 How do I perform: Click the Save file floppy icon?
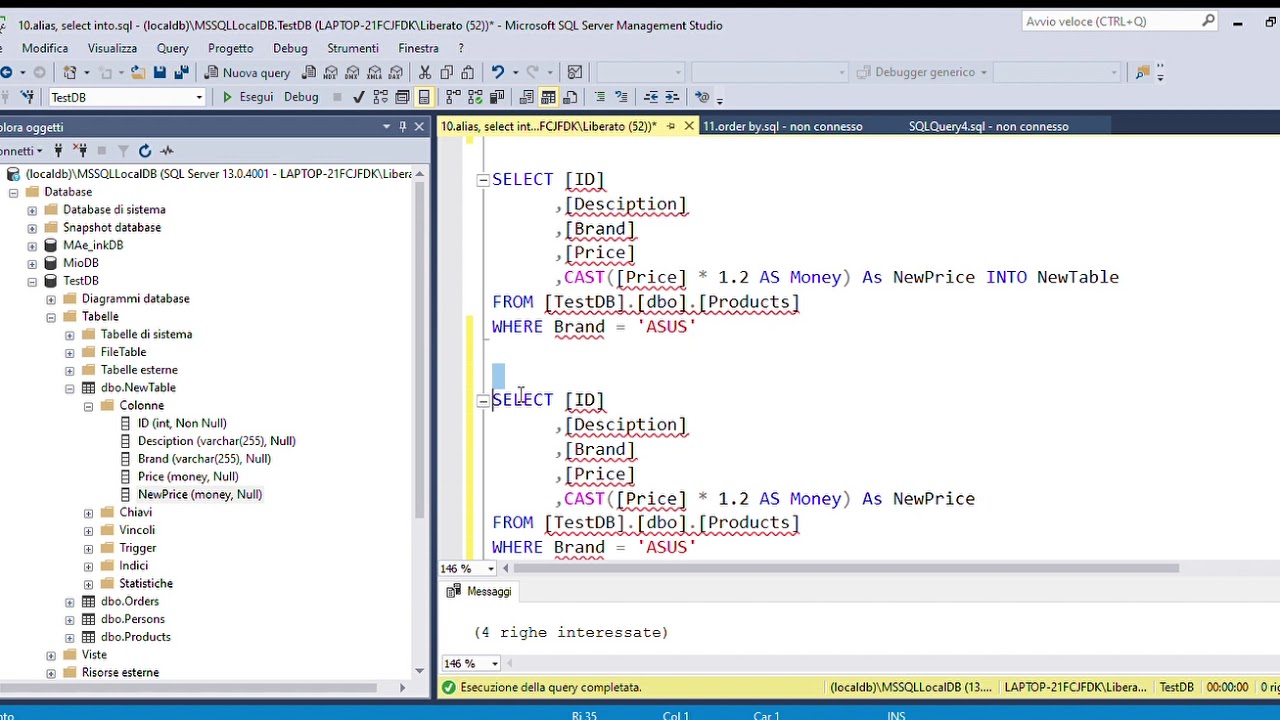(159, 72)
